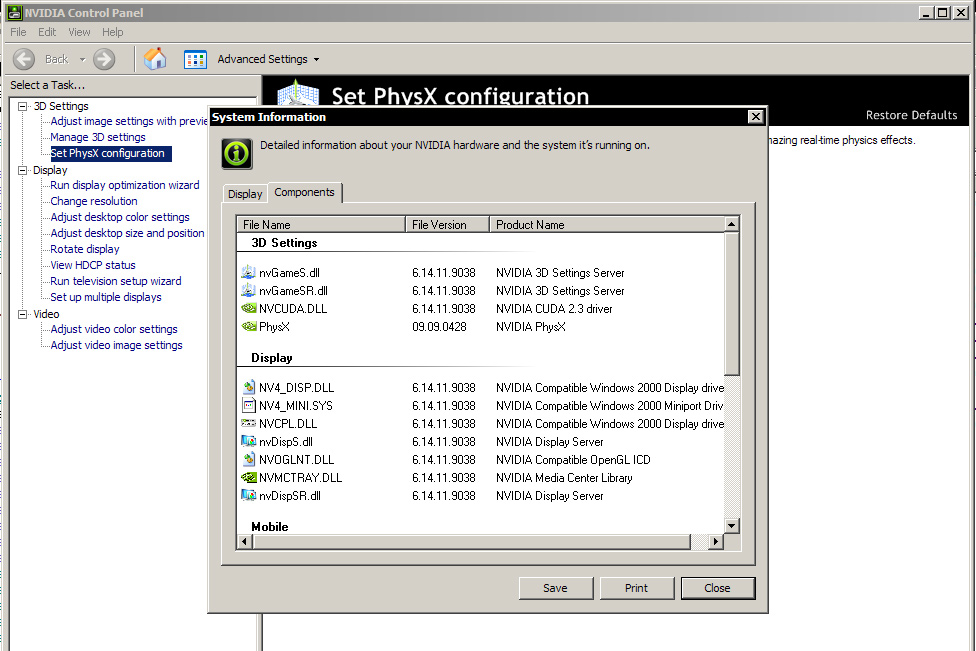Select the nvDispS.dll file icon
This screenshot has width=976, height=651.
click(x=248, y=441)
